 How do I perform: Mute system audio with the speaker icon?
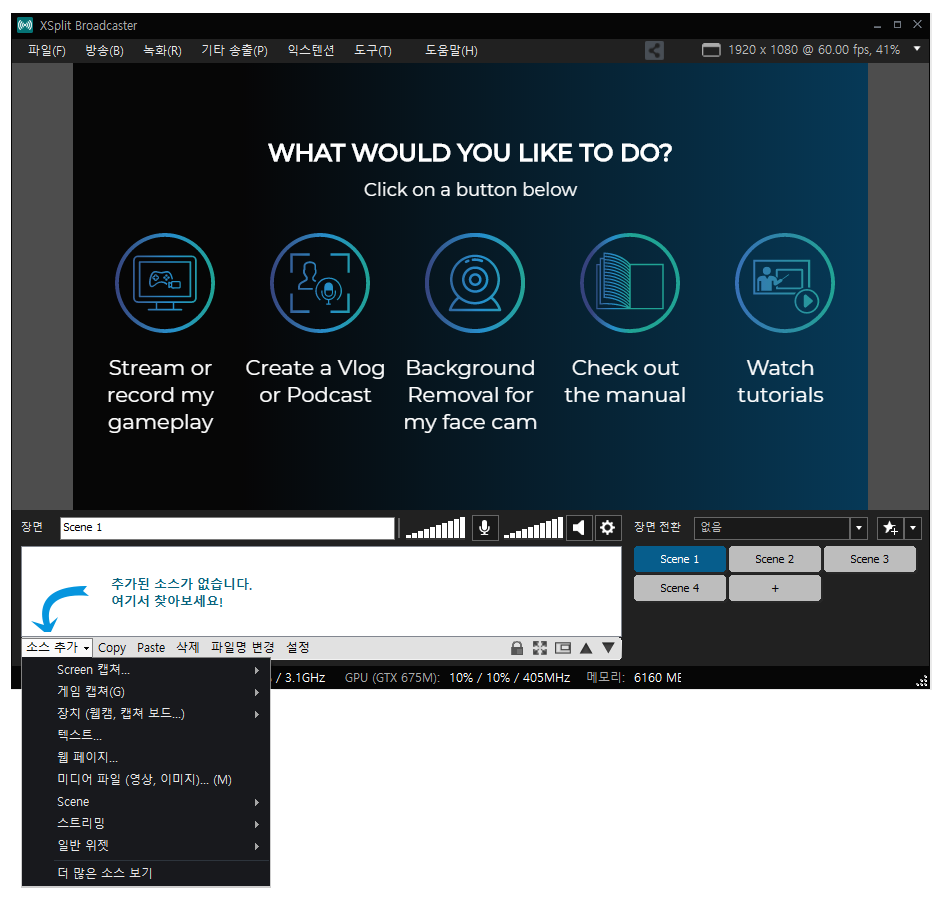[579, 528]
